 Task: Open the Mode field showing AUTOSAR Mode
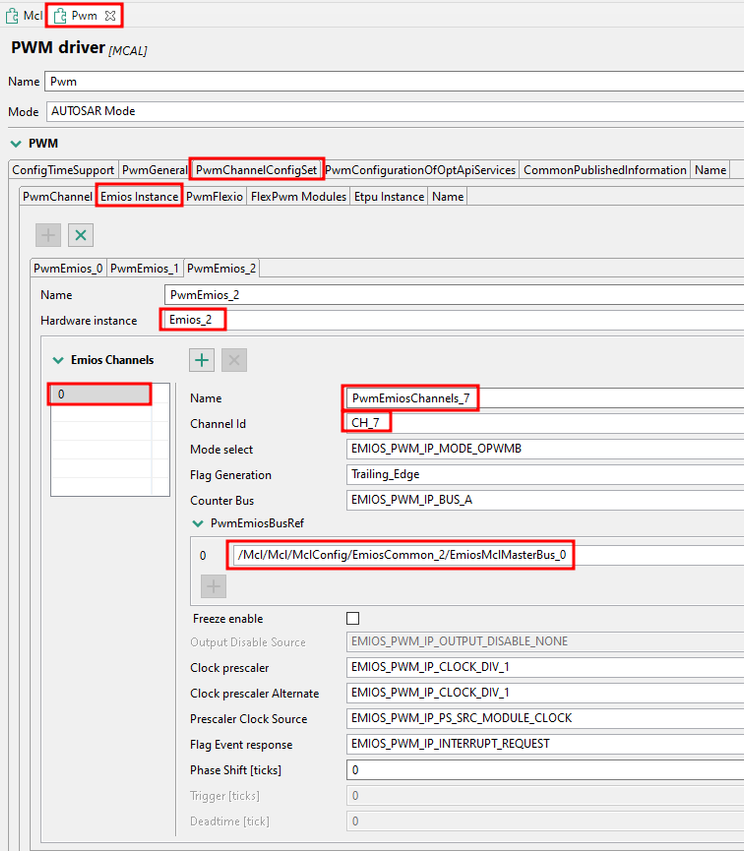(x=395, y=111)
